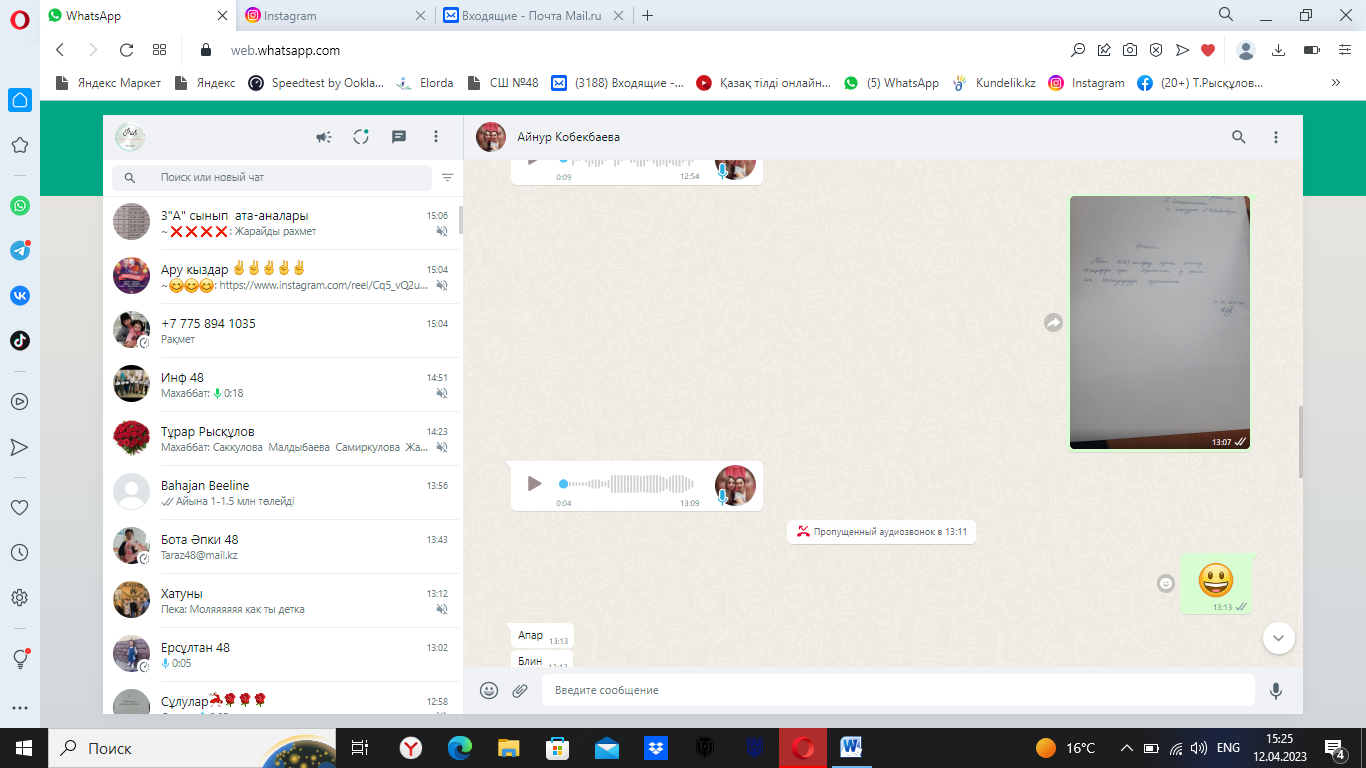Add page to bookmarks with heart icon

(x=1208, y=50)
